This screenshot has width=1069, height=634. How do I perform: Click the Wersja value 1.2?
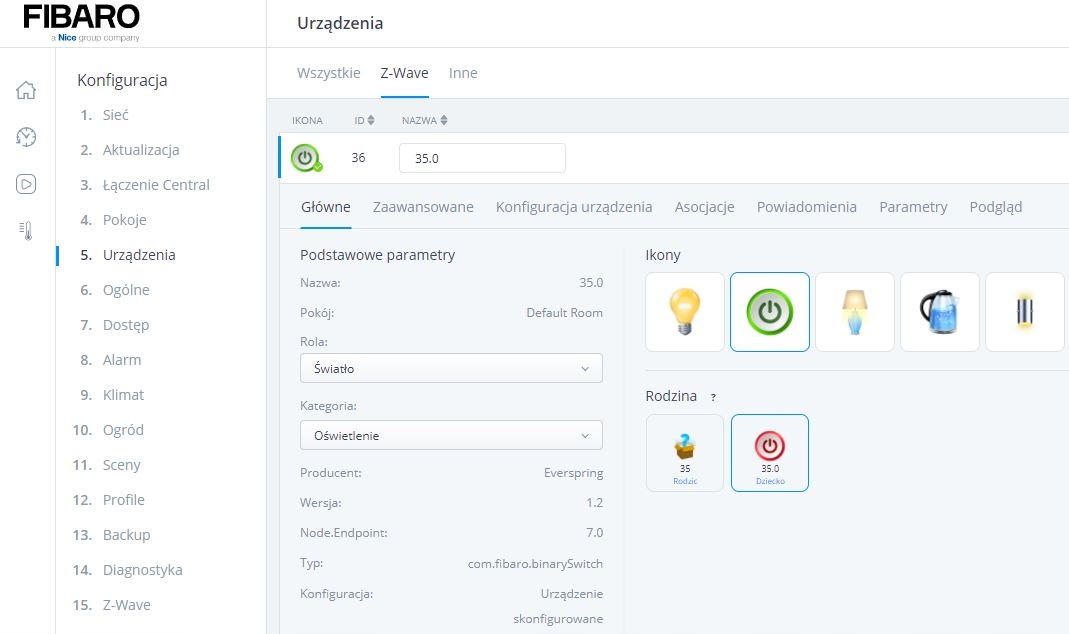tap(594, 502)
